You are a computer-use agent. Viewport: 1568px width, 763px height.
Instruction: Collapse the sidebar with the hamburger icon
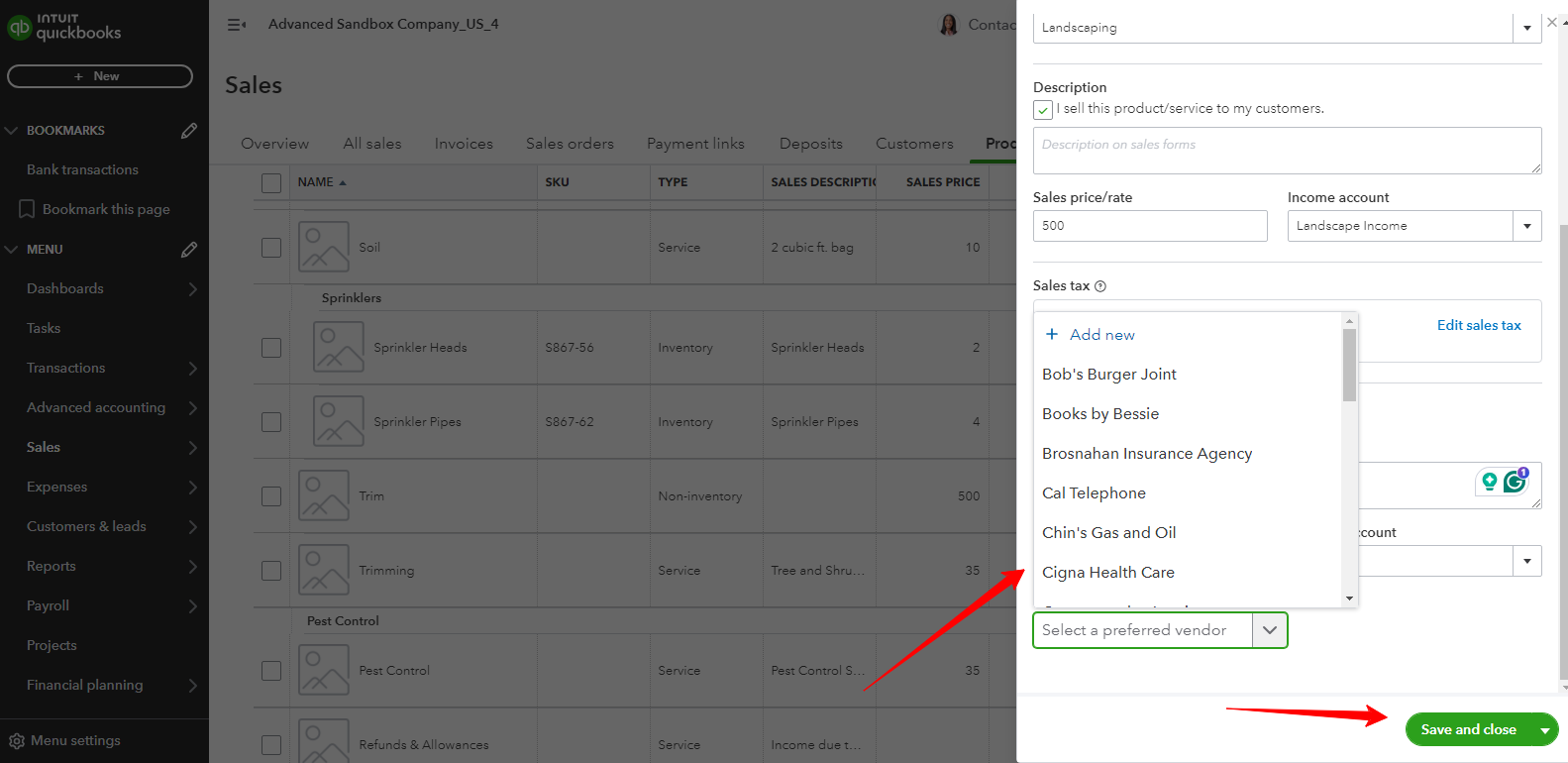point(237,25)
